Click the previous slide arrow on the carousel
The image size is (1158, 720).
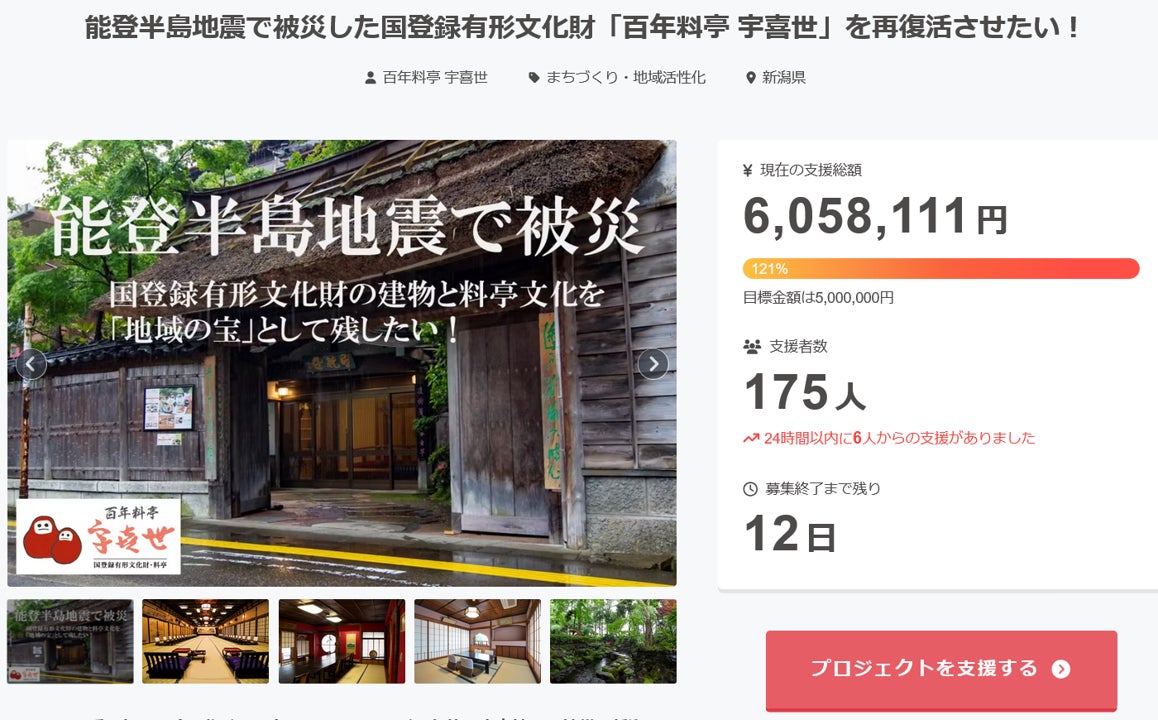pyautogui.click(x=31, y=363)
